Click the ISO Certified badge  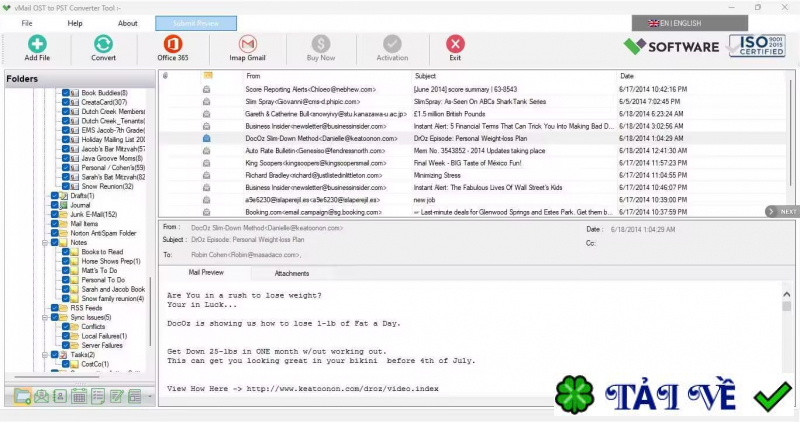(757, 46)
